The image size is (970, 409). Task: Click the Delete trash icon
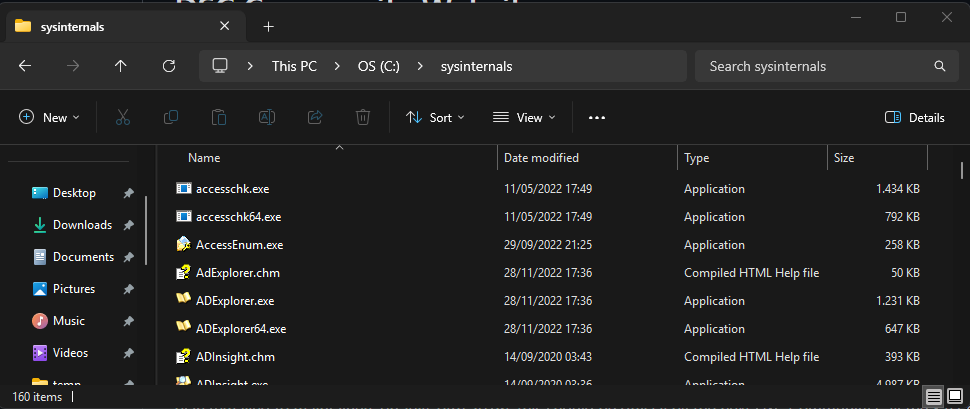363,118
